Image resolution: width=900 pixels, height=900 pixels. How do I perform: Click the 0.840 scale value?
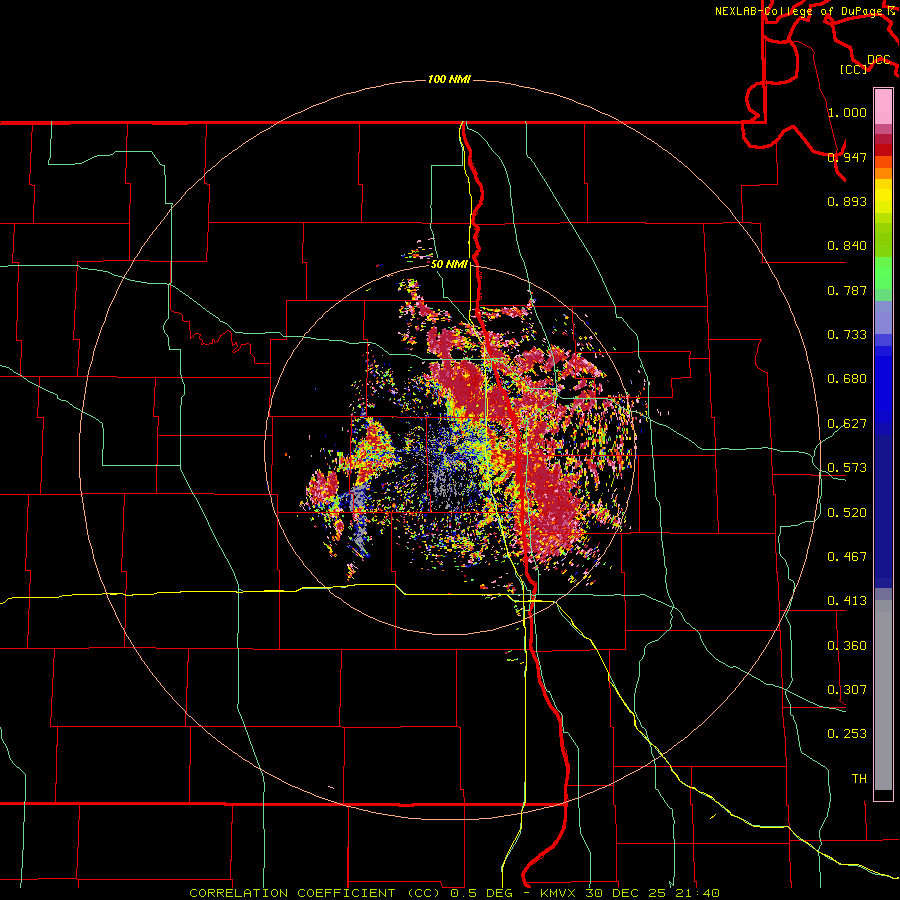847,246
